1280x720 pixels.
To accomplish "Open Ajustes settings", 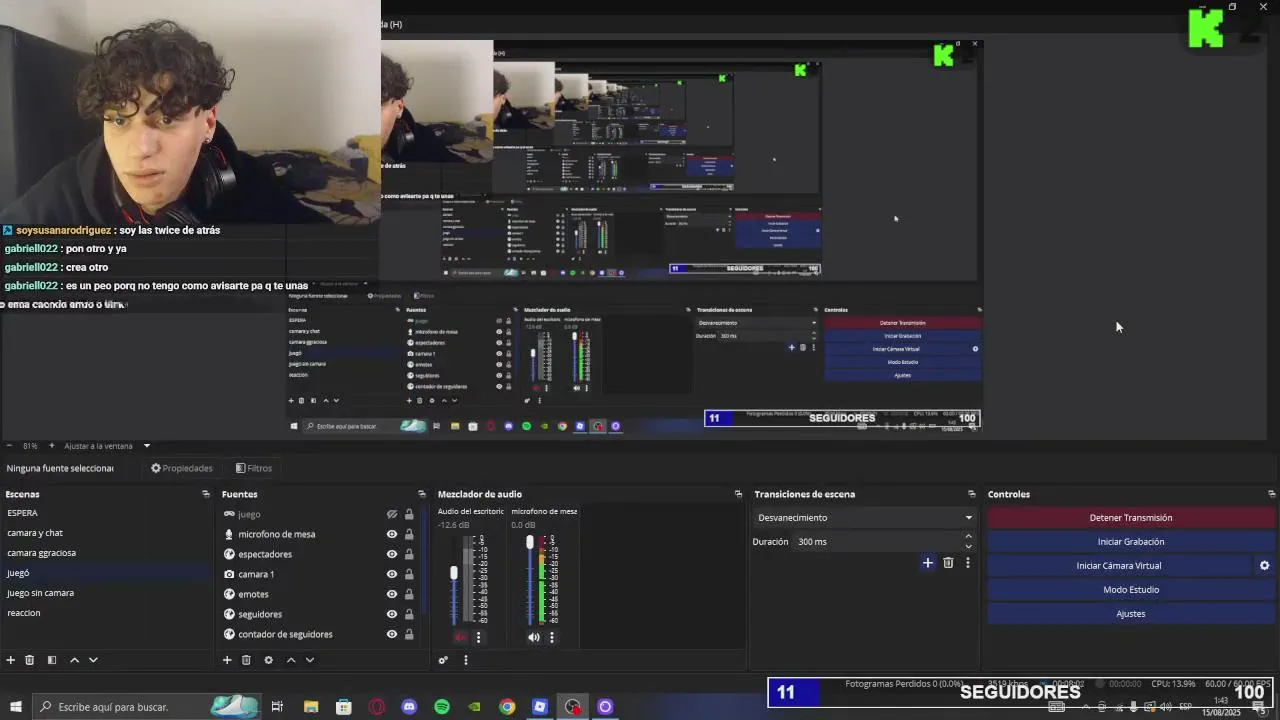I will [1131, 614].
